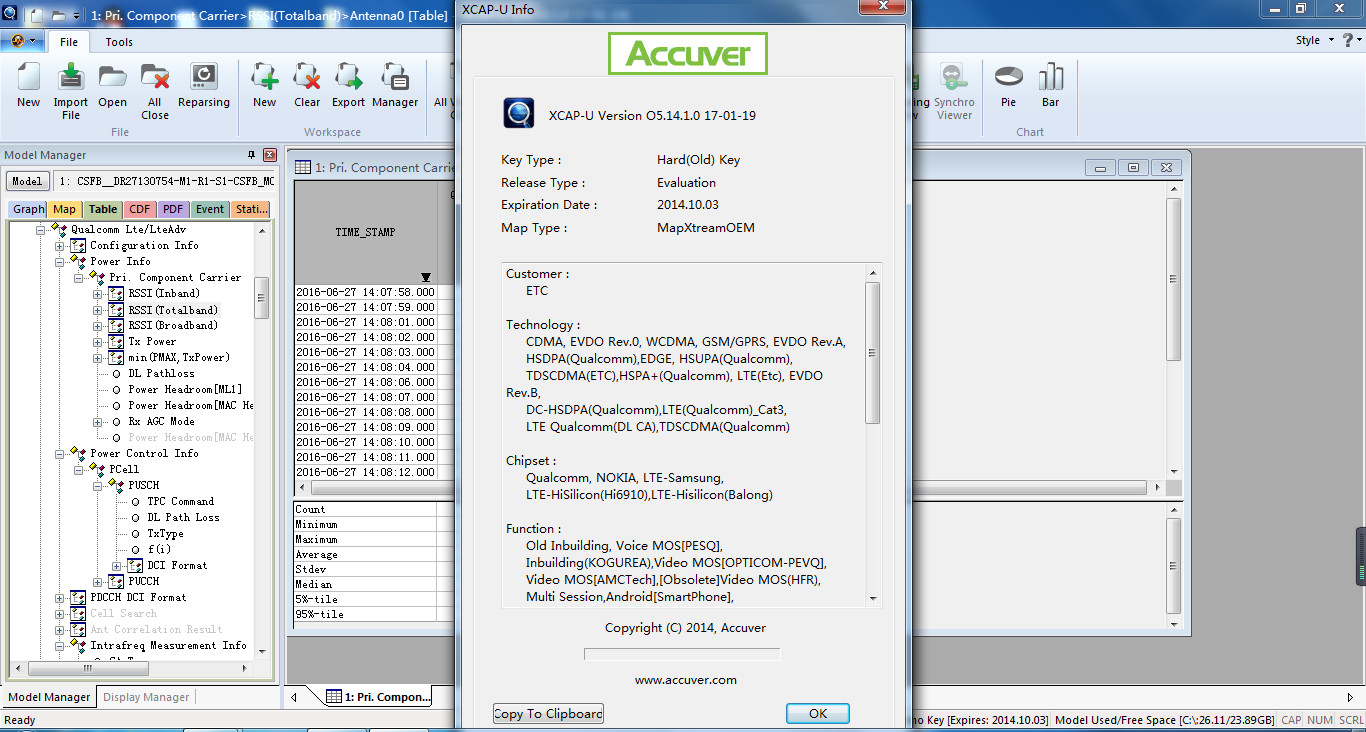The width and height of the screenshot is (1366, 732).
Task: Toggle the TIME_STAMP column filter arrow
Action: pos(425,277)
